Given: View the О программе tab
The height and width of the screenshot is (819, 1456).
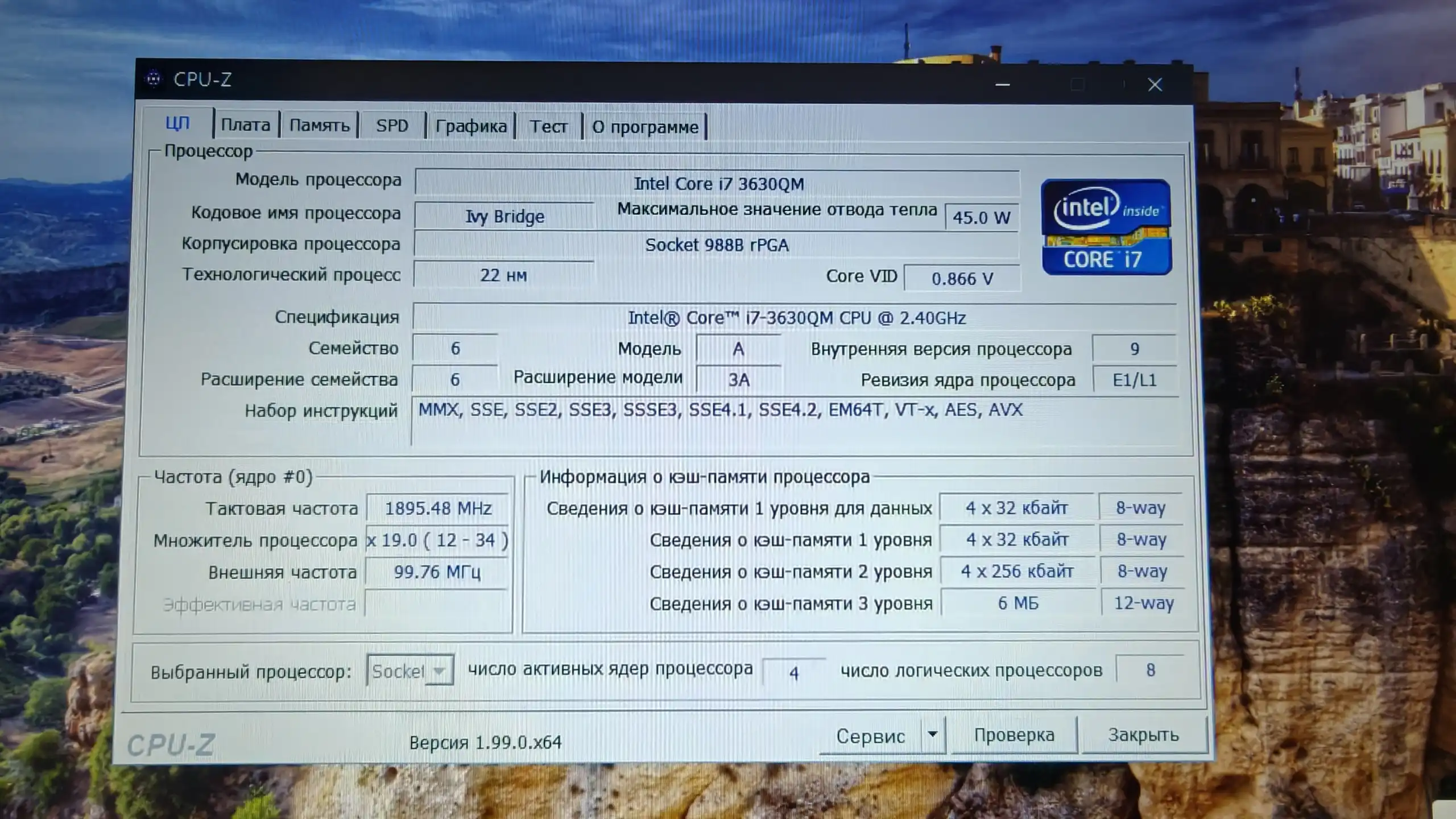Looking at the screenshot, I should pos(646,126).
